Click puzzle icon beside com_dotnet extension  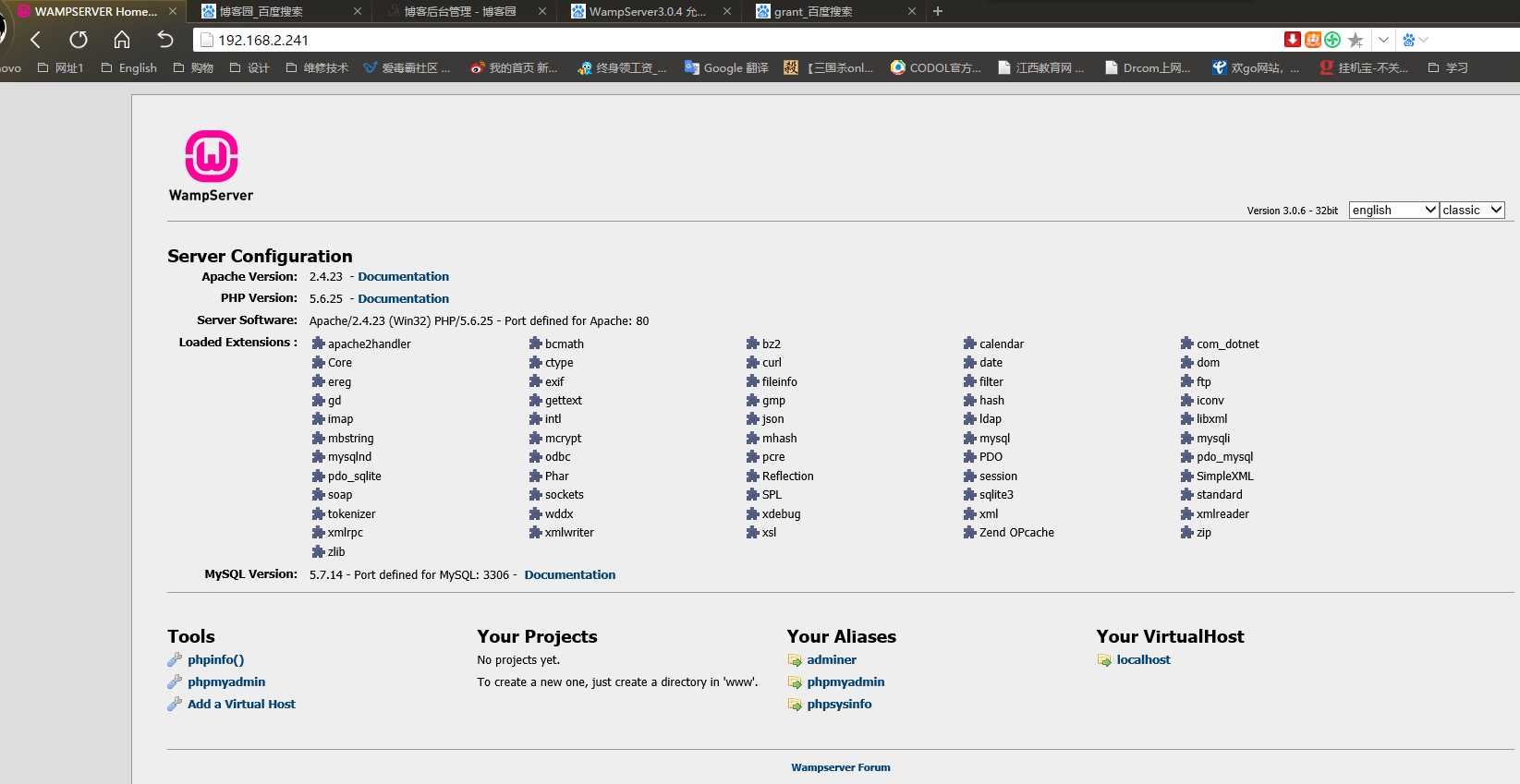pos(1187,344)
